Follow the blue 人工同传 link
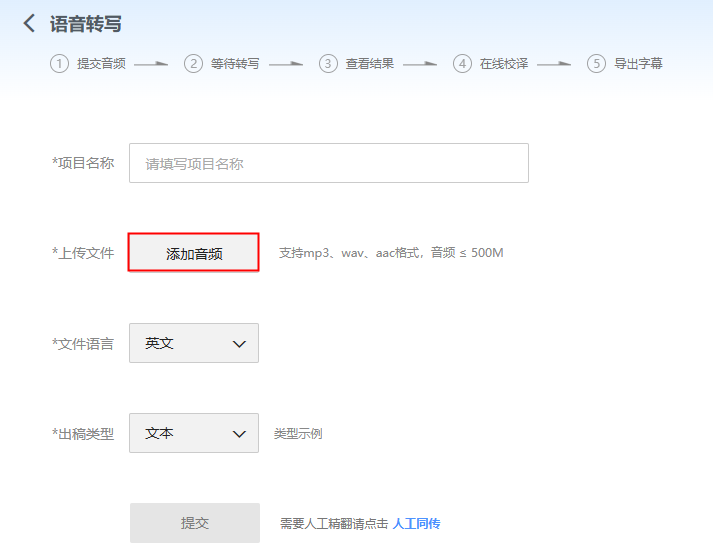 [416, 523]
